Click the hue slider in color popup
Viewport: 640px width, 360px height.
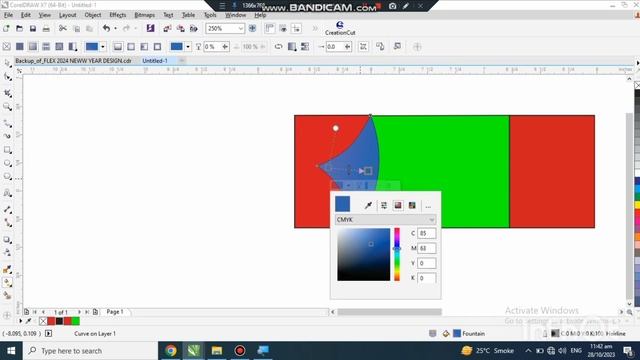click(x=397, y=254)
